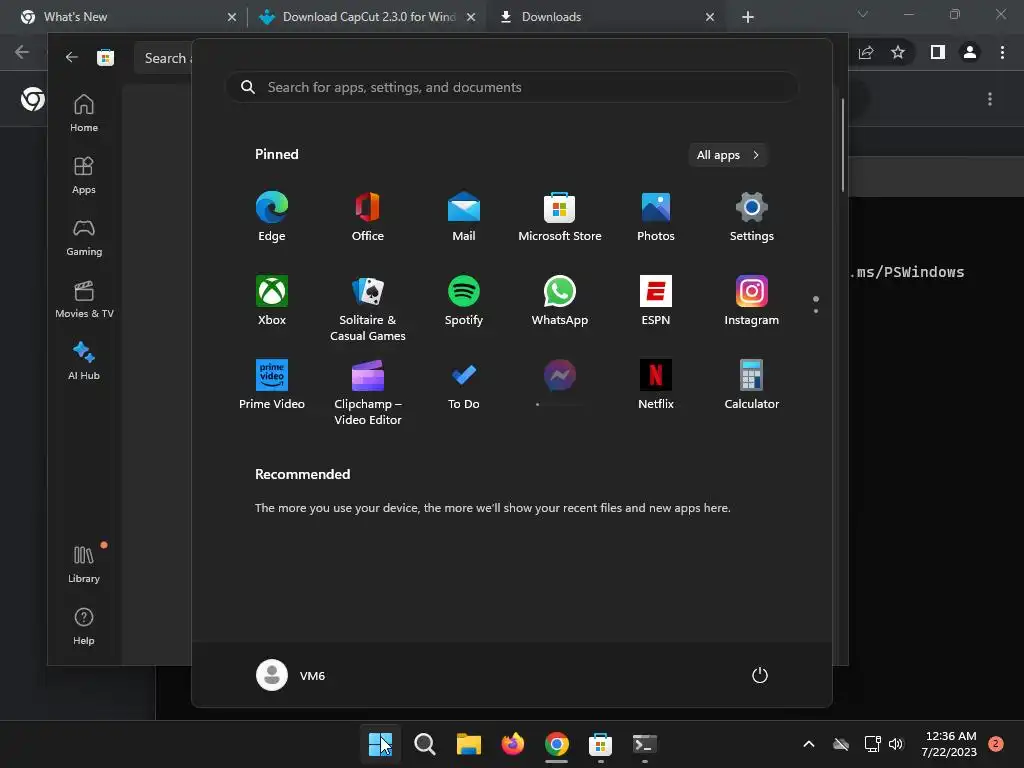The width and height of the screenshot is (1024, 768).
Task: Toggle Chrome side panel
Action: [938, 52]
